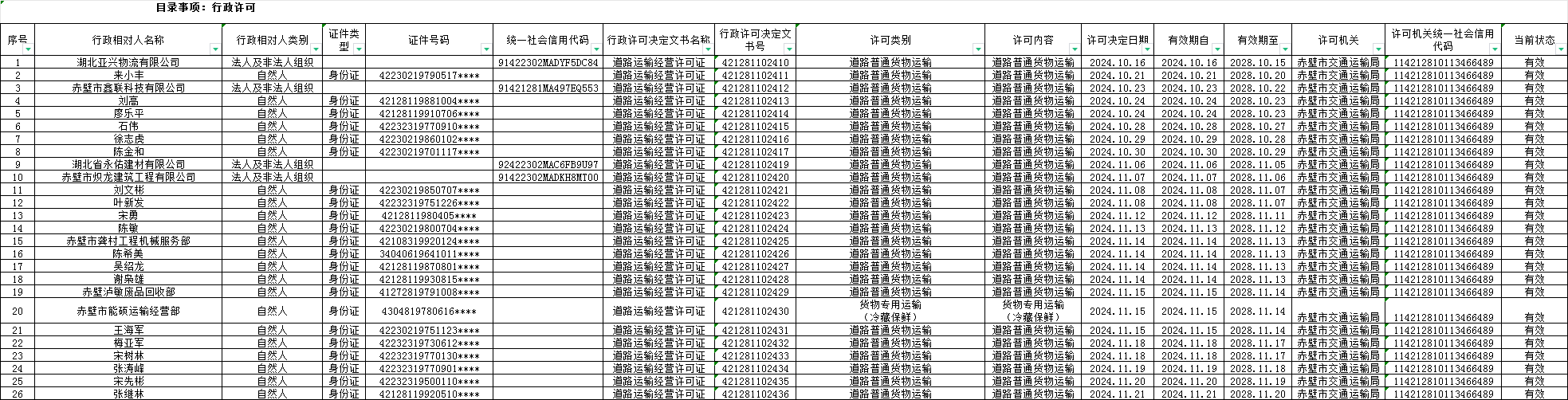Click the name cell 刘文彬
This screenshot has width=1568, height=400.
128,190
